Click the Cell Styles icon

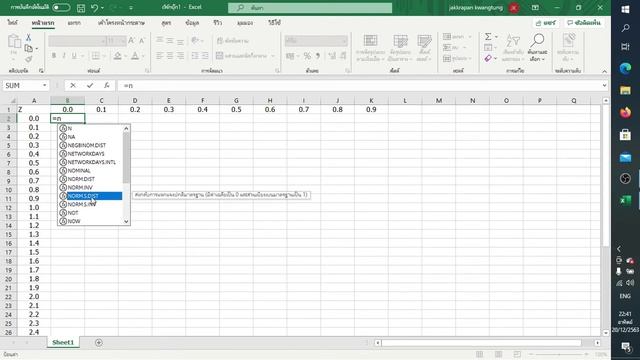424,48
